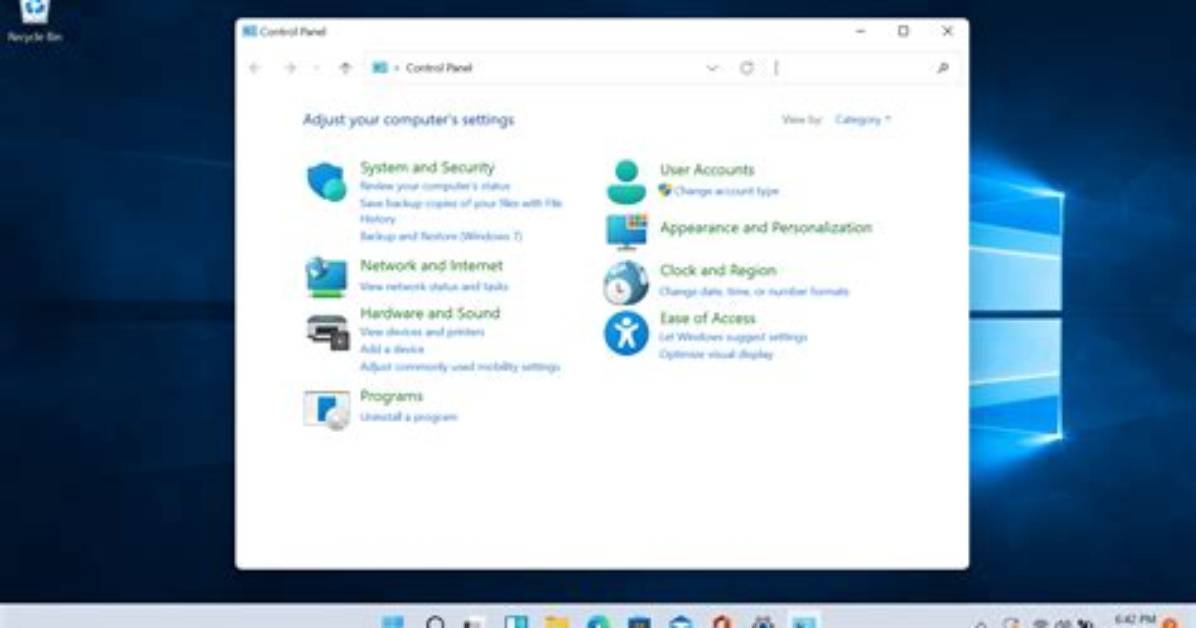Viewport: 1196px width, 628px height.
Task: Click Uninstall a program link
Action: [x=408, y=417]
